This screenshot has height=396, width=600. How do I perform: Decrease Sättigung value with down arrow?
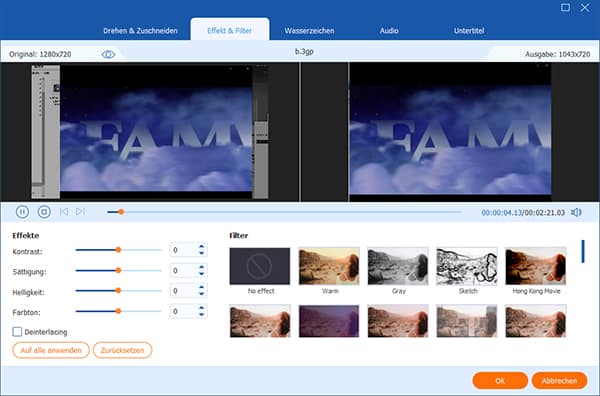pos(202,274)
